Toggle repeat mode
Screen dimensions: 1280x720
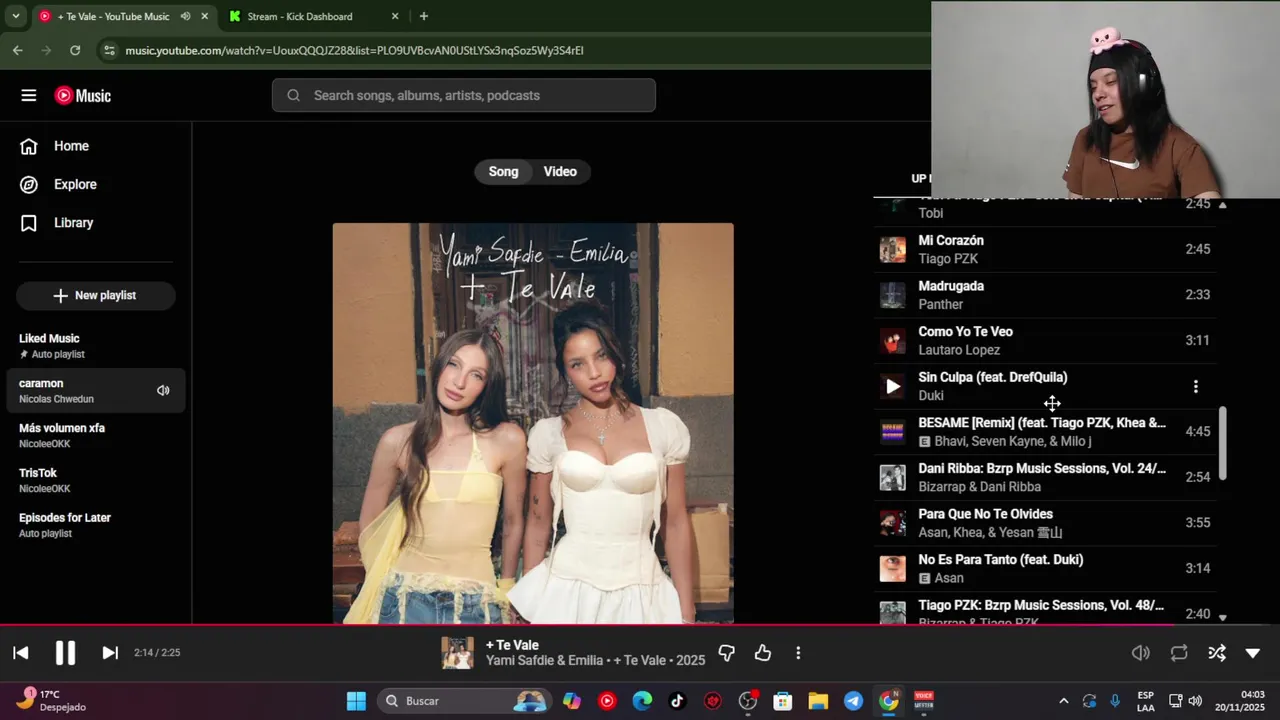(1179, 653)
